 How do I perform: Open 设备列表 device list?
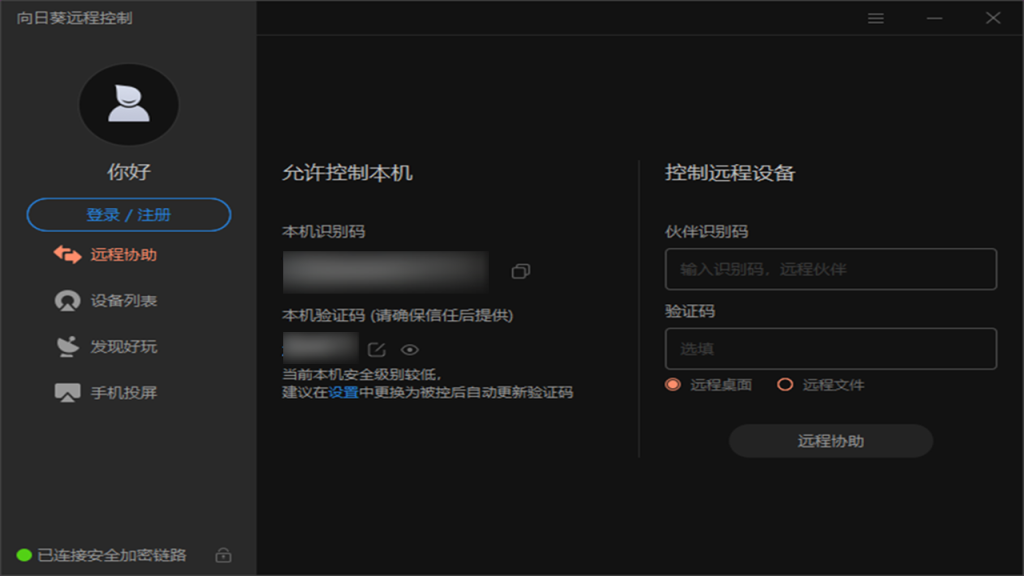pos(105,300)
